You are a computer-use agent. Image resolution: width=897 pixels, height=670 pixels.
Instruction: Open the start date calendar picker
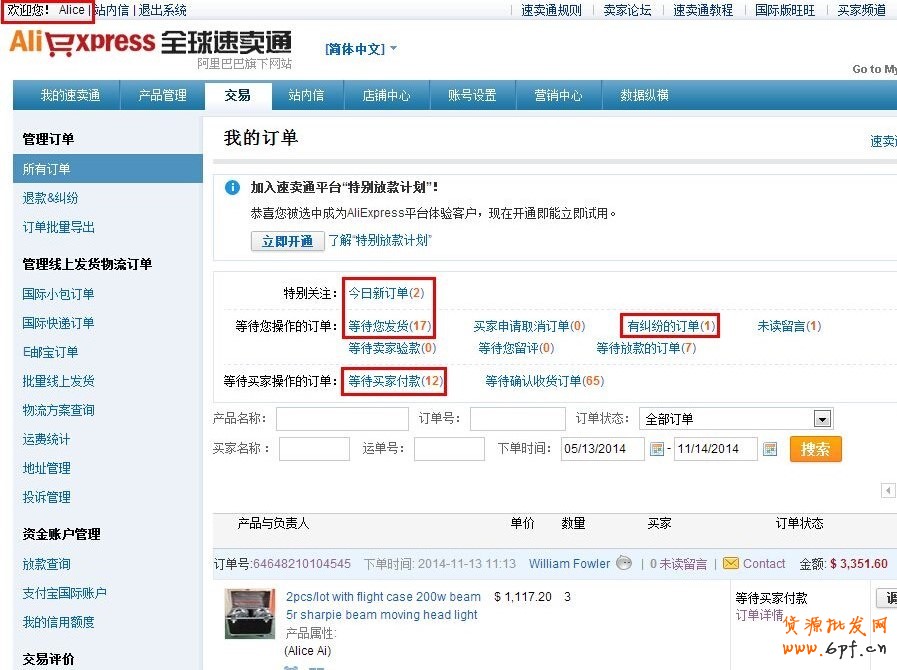[657, 449]
